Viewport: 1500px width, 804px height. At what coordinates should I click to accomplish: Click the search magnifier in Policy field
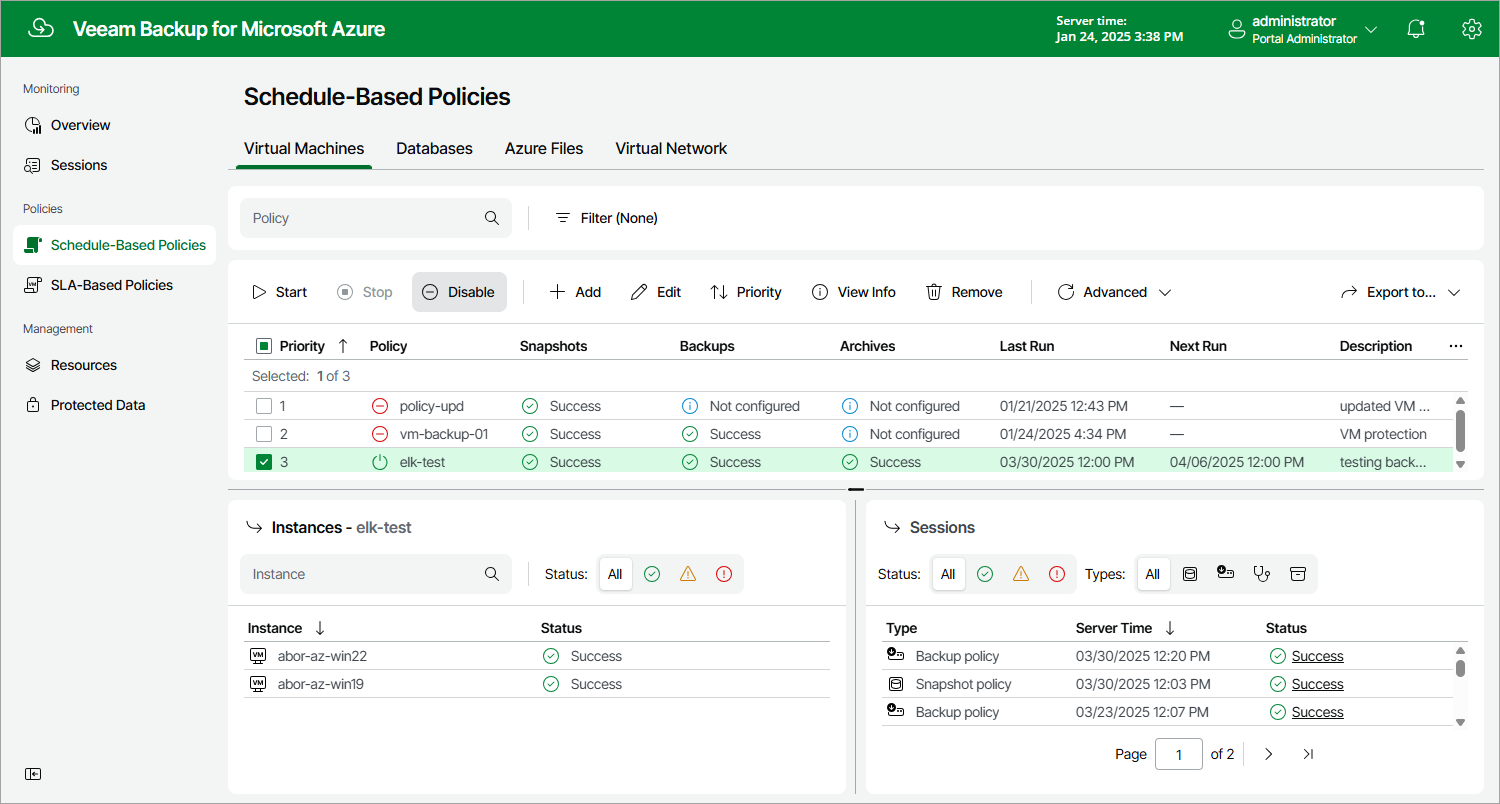click(x=492, y=218)
